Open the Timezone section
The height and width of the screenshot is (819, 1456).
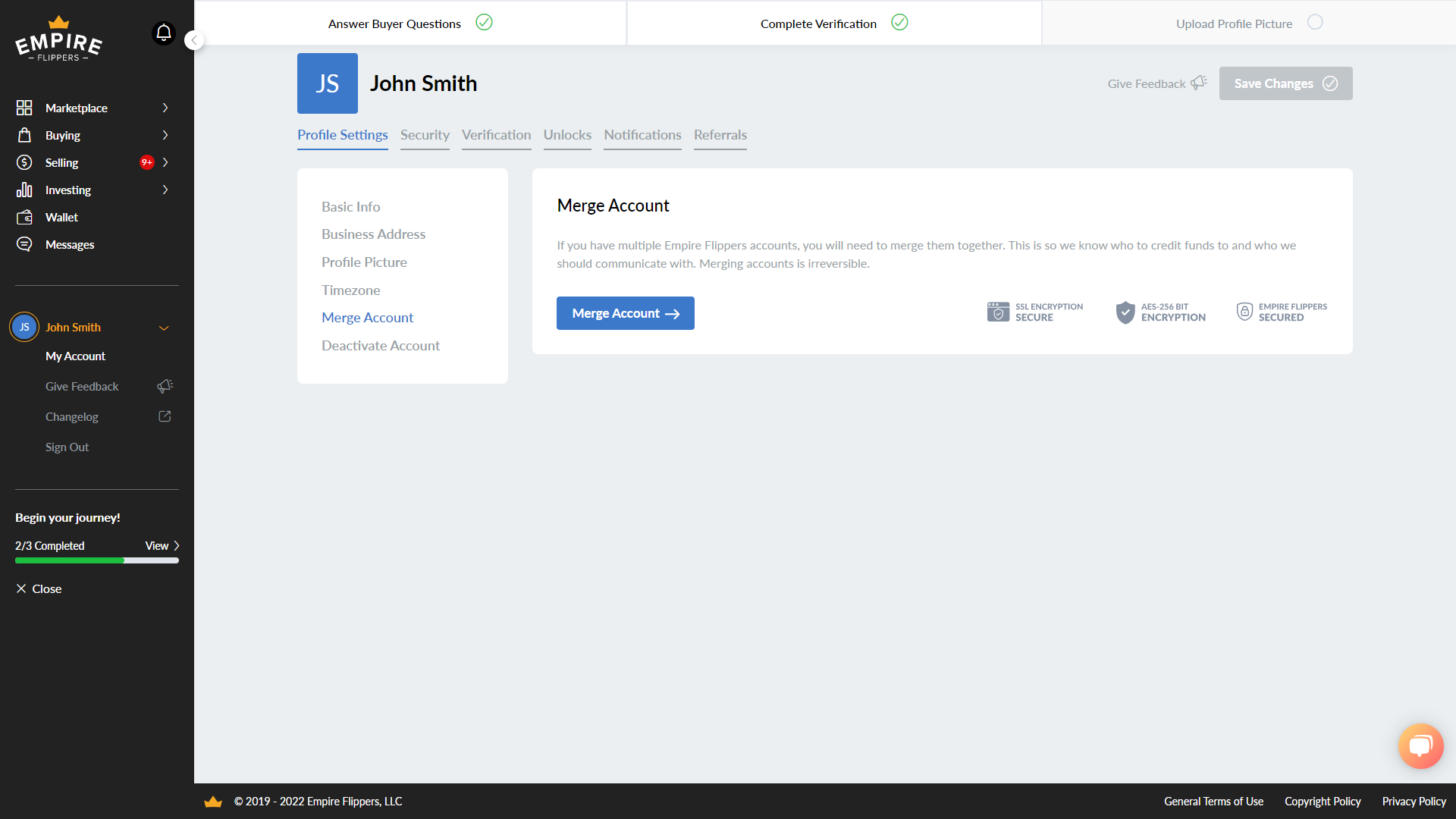(350, 290)
